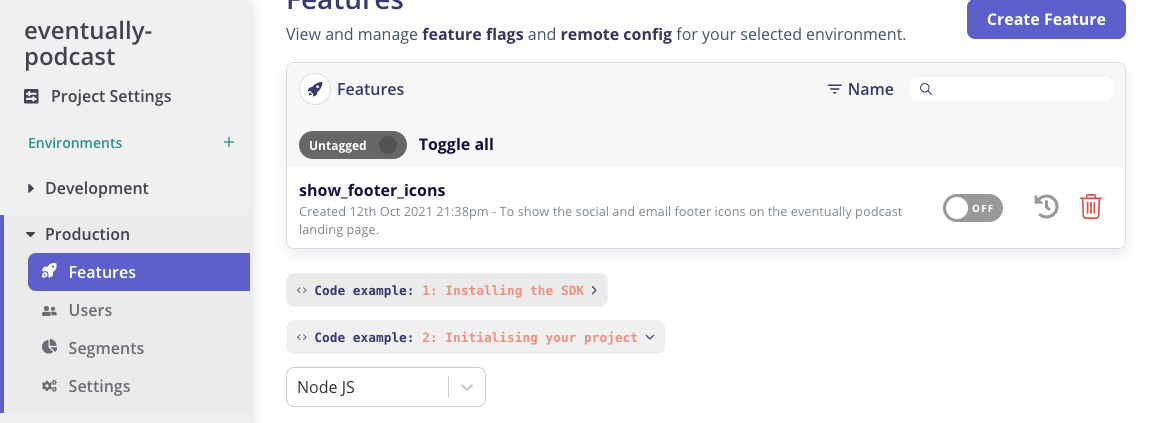The width and height of the screenshot is (1153, 423).
Task: Add an environment with the plus icon
Action: click(x=229, y=143)
